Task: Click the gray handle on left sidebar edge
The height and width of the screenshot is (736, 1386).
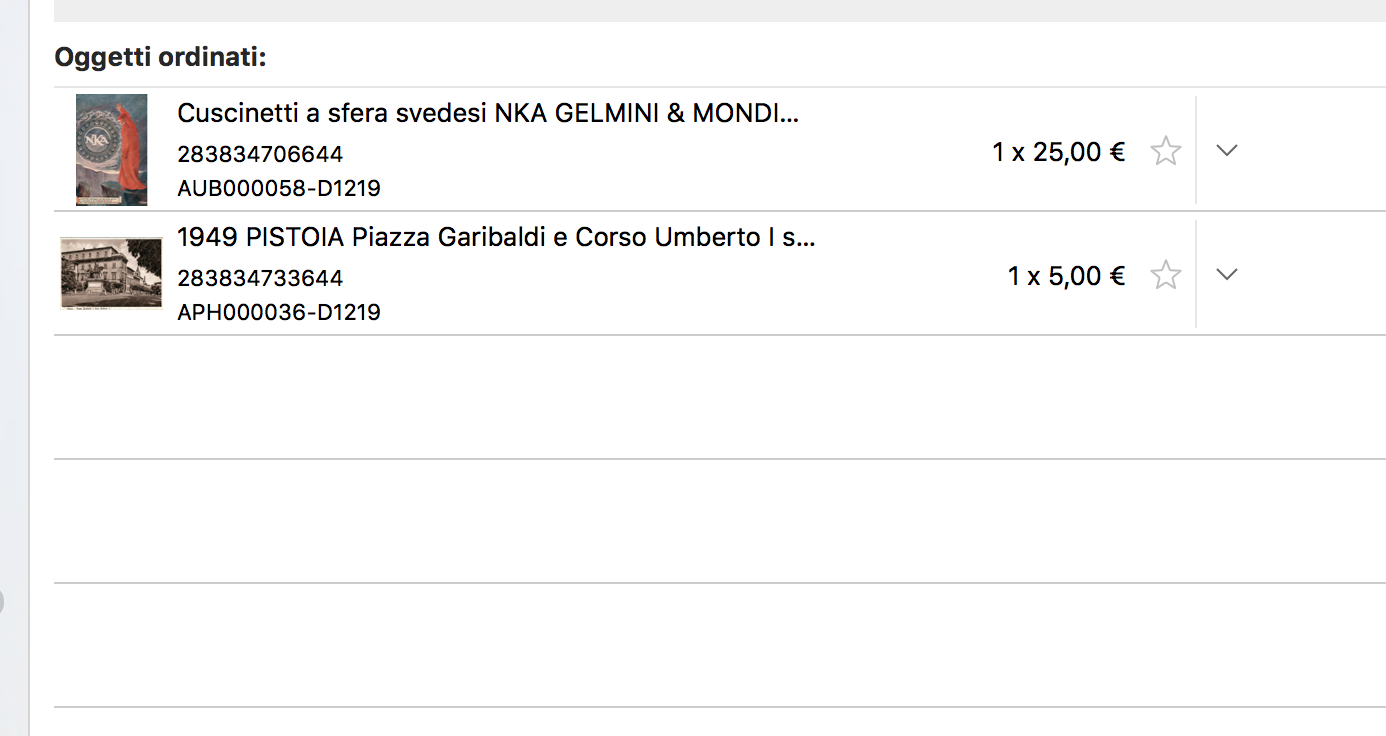Action: coord(2,602)
